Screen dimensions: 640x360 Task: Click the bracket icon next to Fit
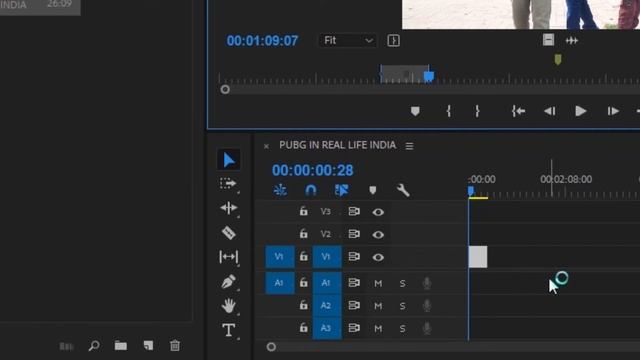393,40
